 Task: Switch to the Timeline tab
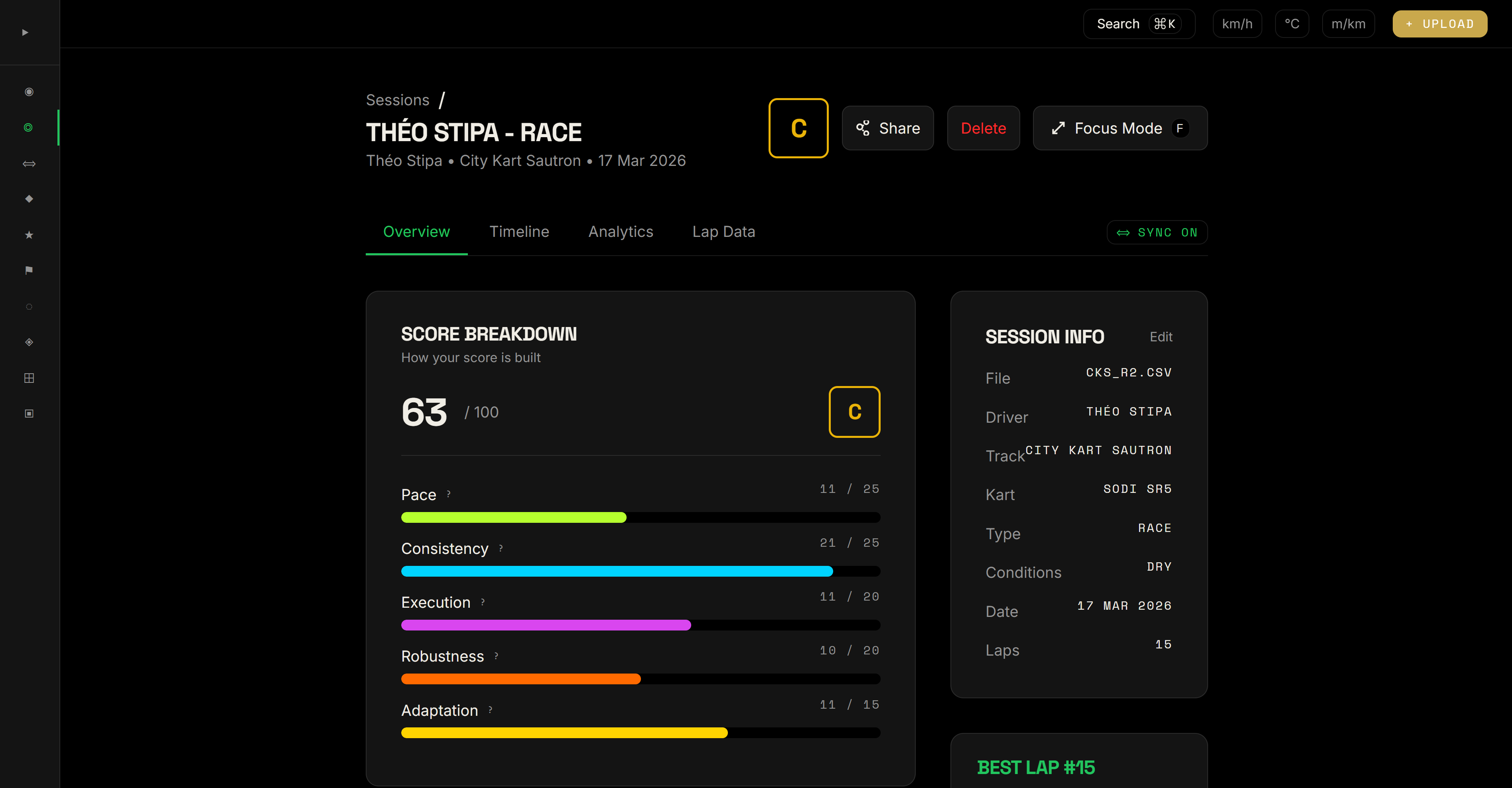(x=519, y=232)
